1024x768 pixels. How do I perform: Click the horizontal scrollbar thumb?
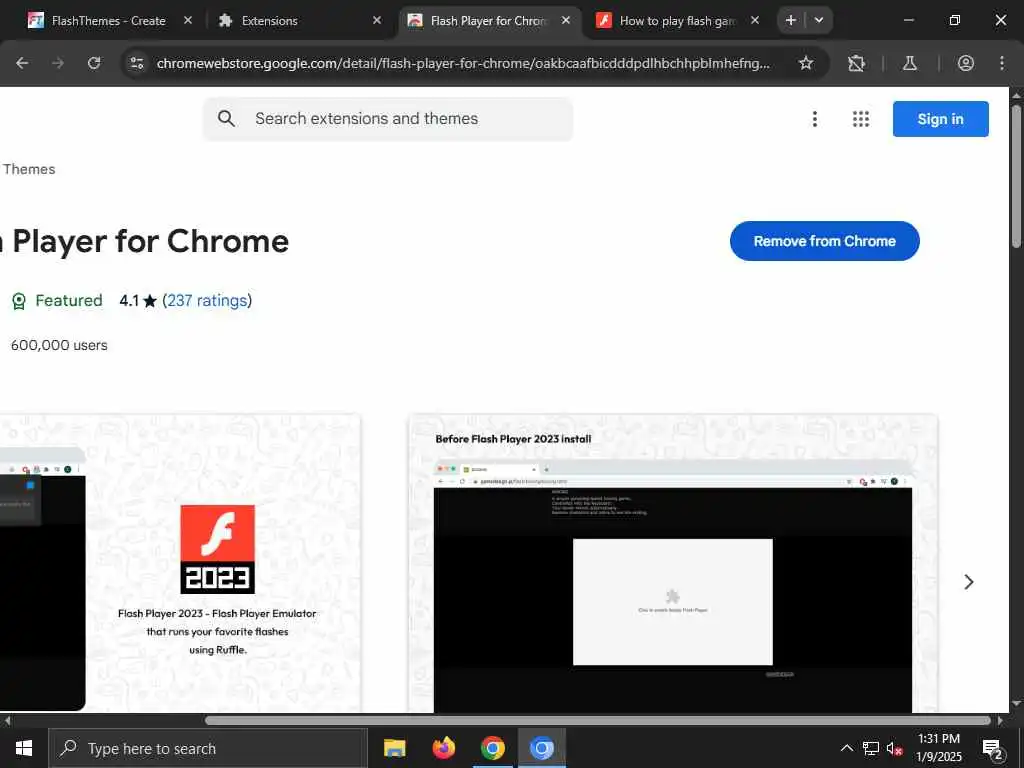tap(598, 720)
